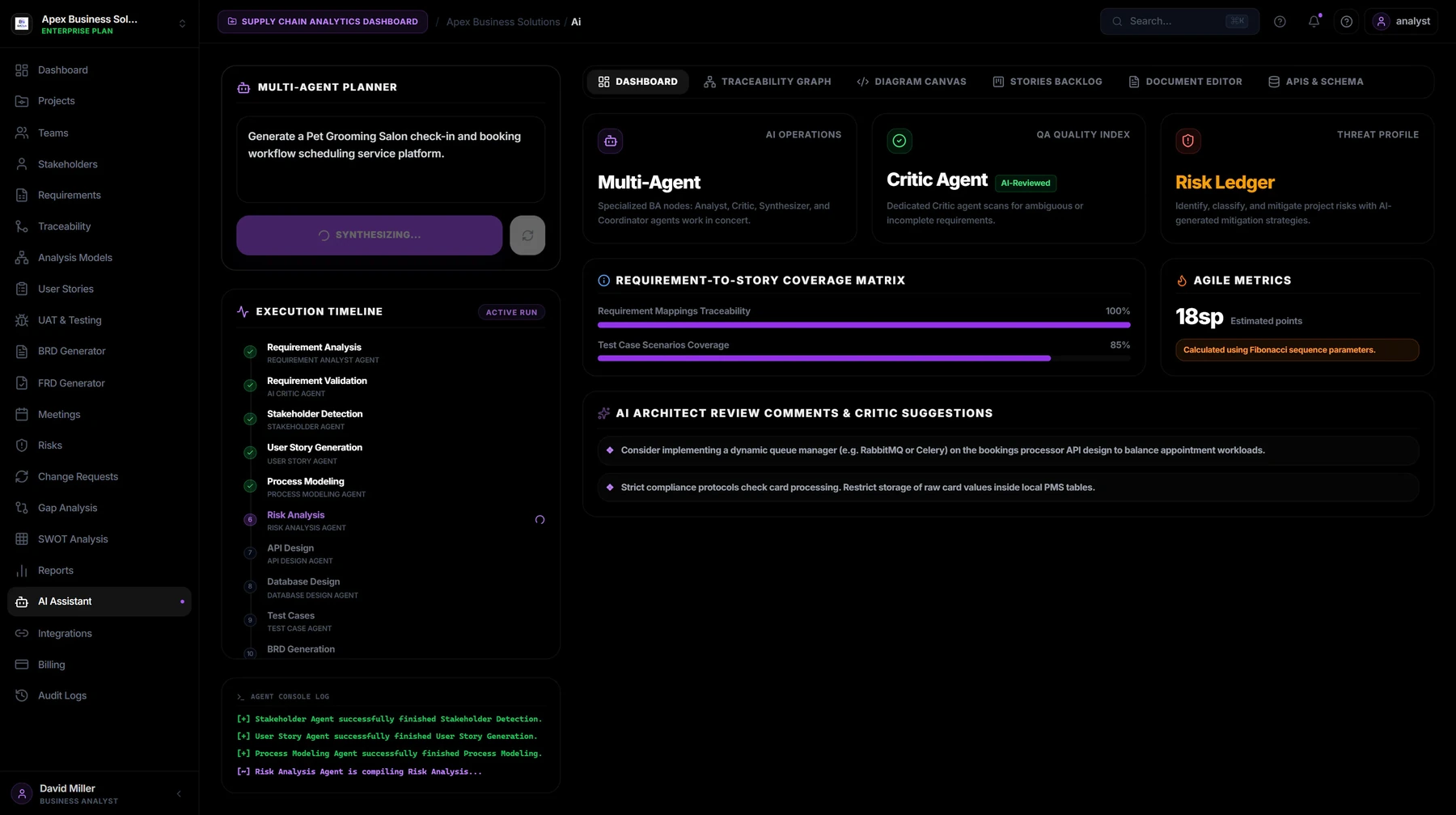Click the Projects folder icon
Viewport: 1456px width, 815px height.
coord(22,101)
